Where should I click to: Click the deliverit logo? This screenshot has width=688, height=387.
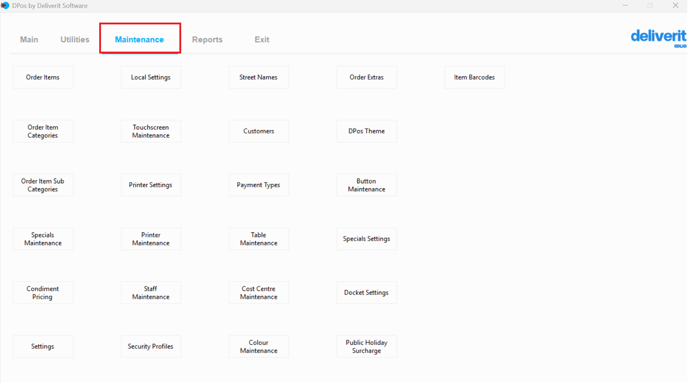click(x=658, y=38)
